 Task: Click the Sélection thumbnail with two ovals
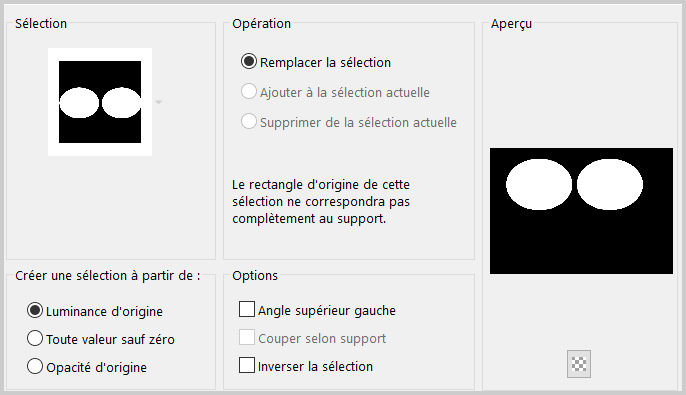[100, 102]
